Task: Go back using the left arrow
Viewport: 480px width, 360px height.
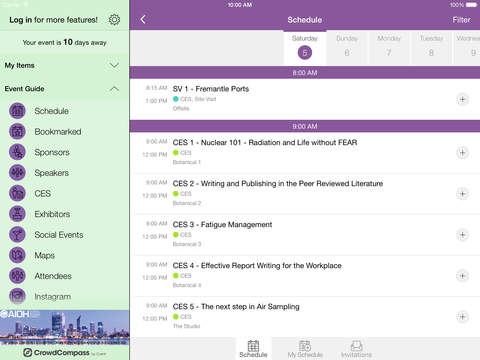Action: (143, 19)
